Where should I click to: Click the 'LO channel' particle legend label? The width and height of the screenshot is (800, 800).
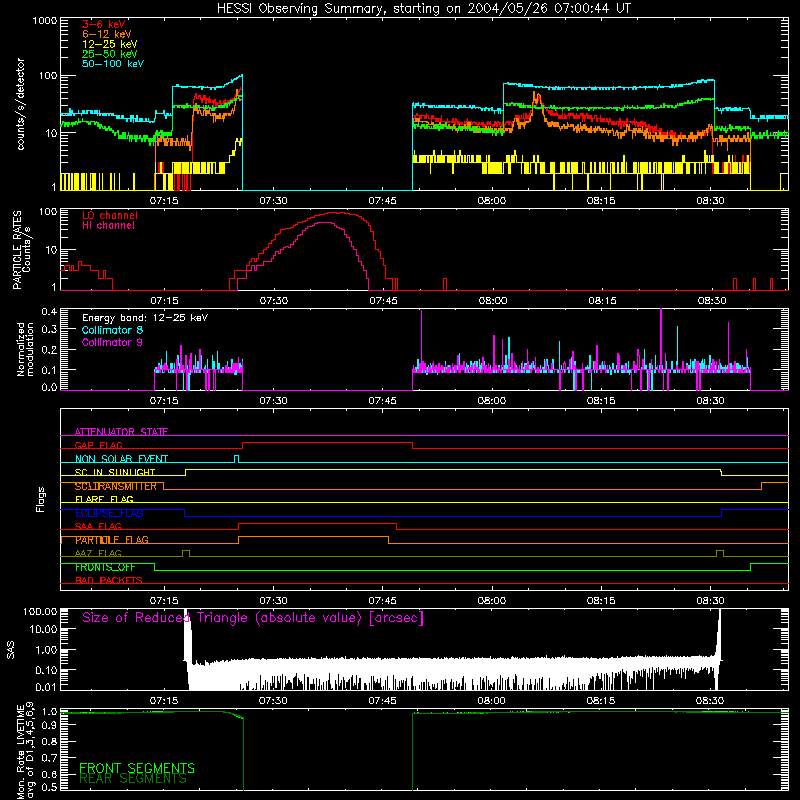tap(110, 215)
